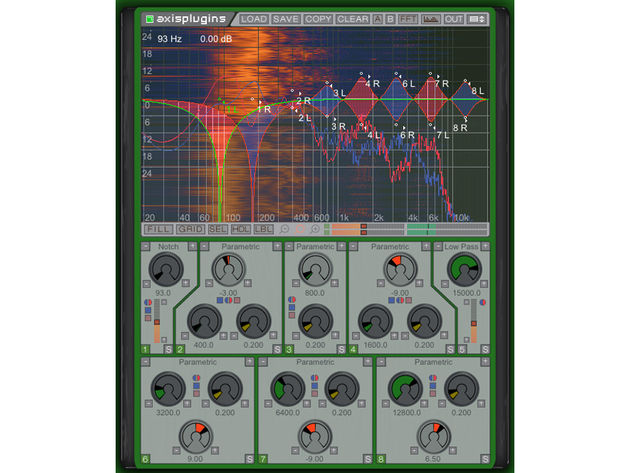Click the 3 L node in EQ graph

[x=327, y=83]
